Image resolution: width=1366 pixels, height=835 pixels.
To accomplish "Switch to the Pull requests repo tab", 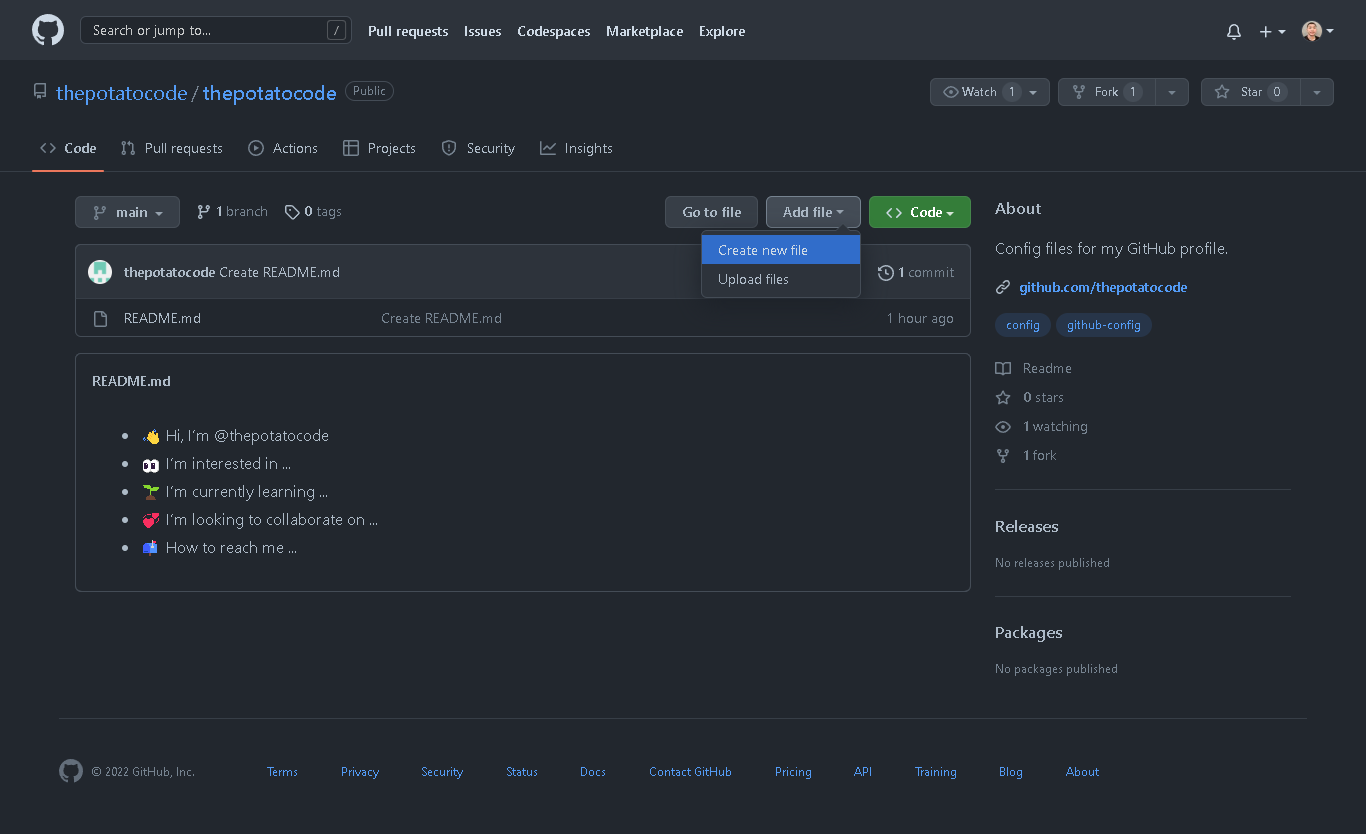I will [172, 148].
